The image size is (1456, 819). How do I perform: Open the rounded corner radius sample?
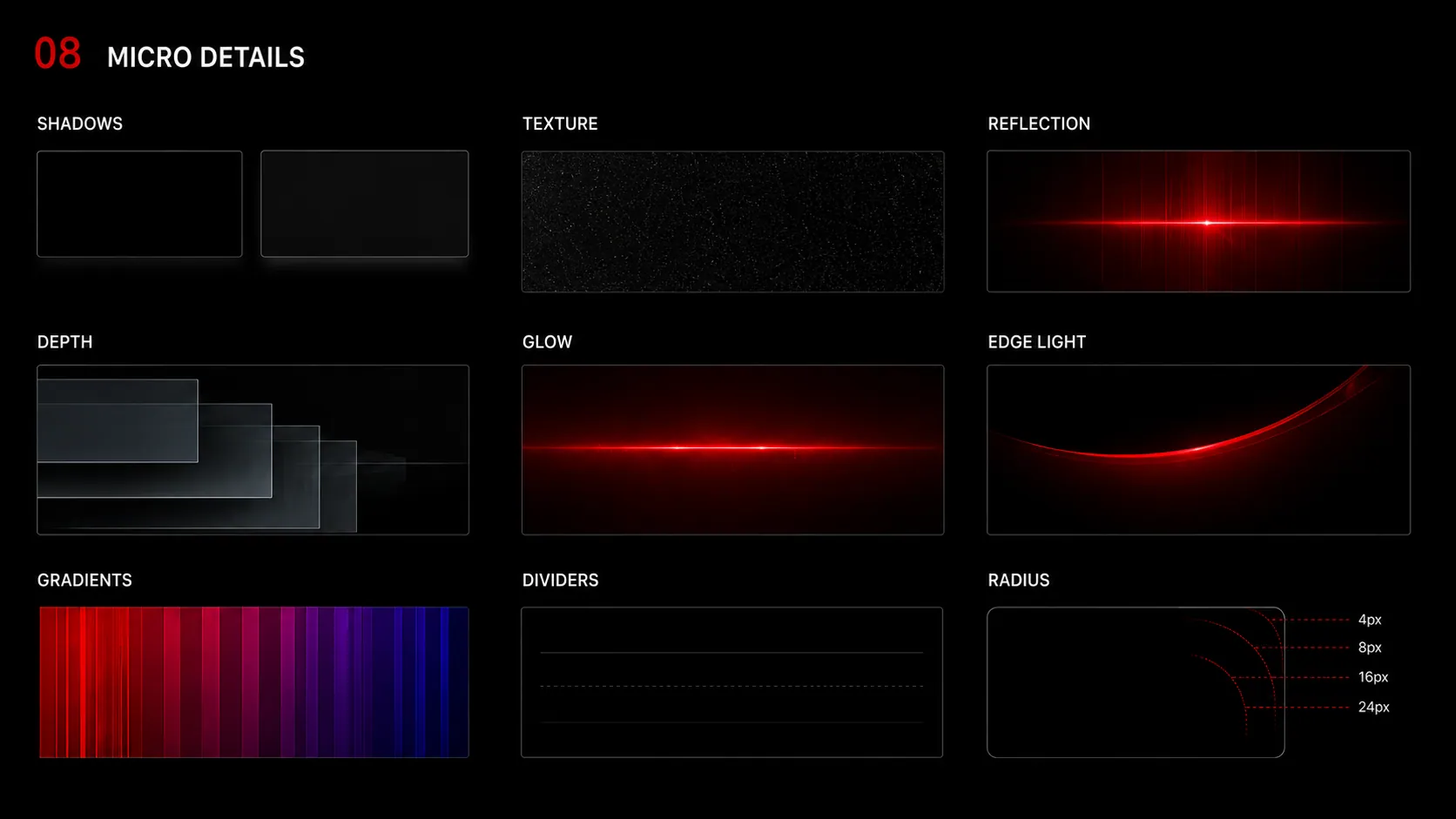(1136, 682)
